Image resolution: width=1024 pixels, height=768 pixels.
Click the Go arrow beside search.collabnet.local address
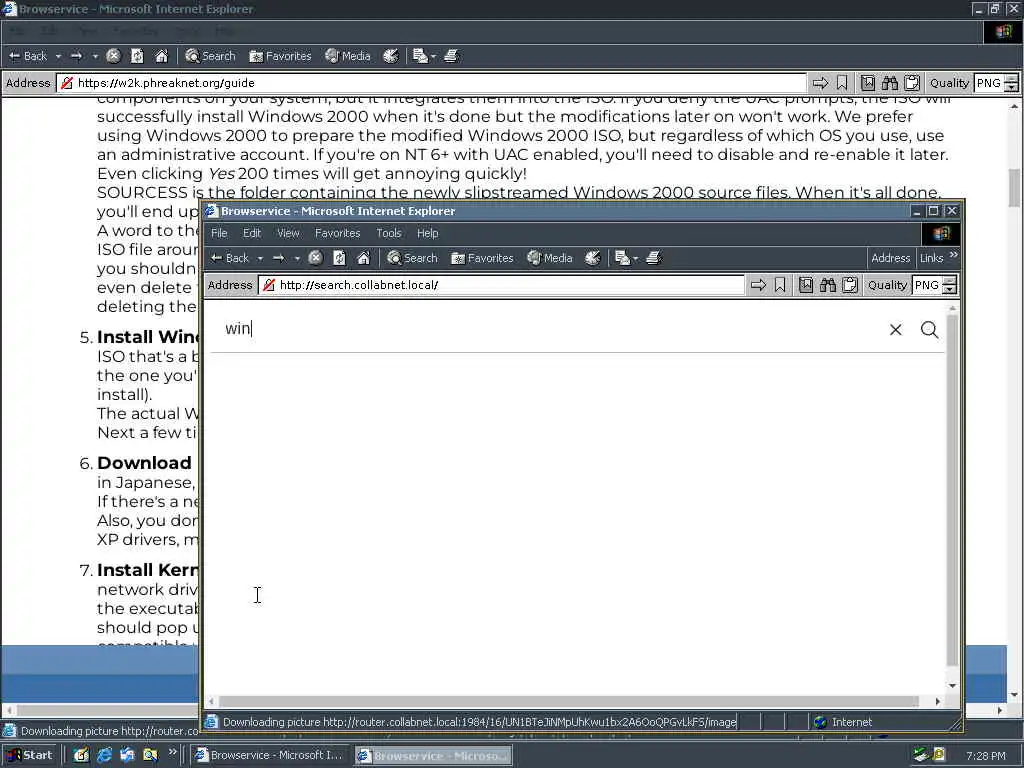(x=758, y=285)
